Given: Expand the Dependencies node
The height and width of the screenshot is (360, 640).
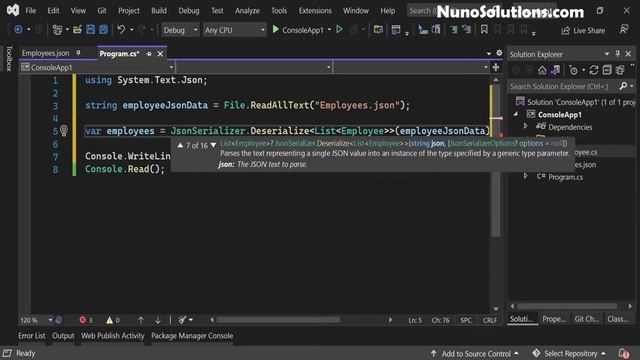Looking at the screenshot, I should pyautogui.click(x=525, y=127).
